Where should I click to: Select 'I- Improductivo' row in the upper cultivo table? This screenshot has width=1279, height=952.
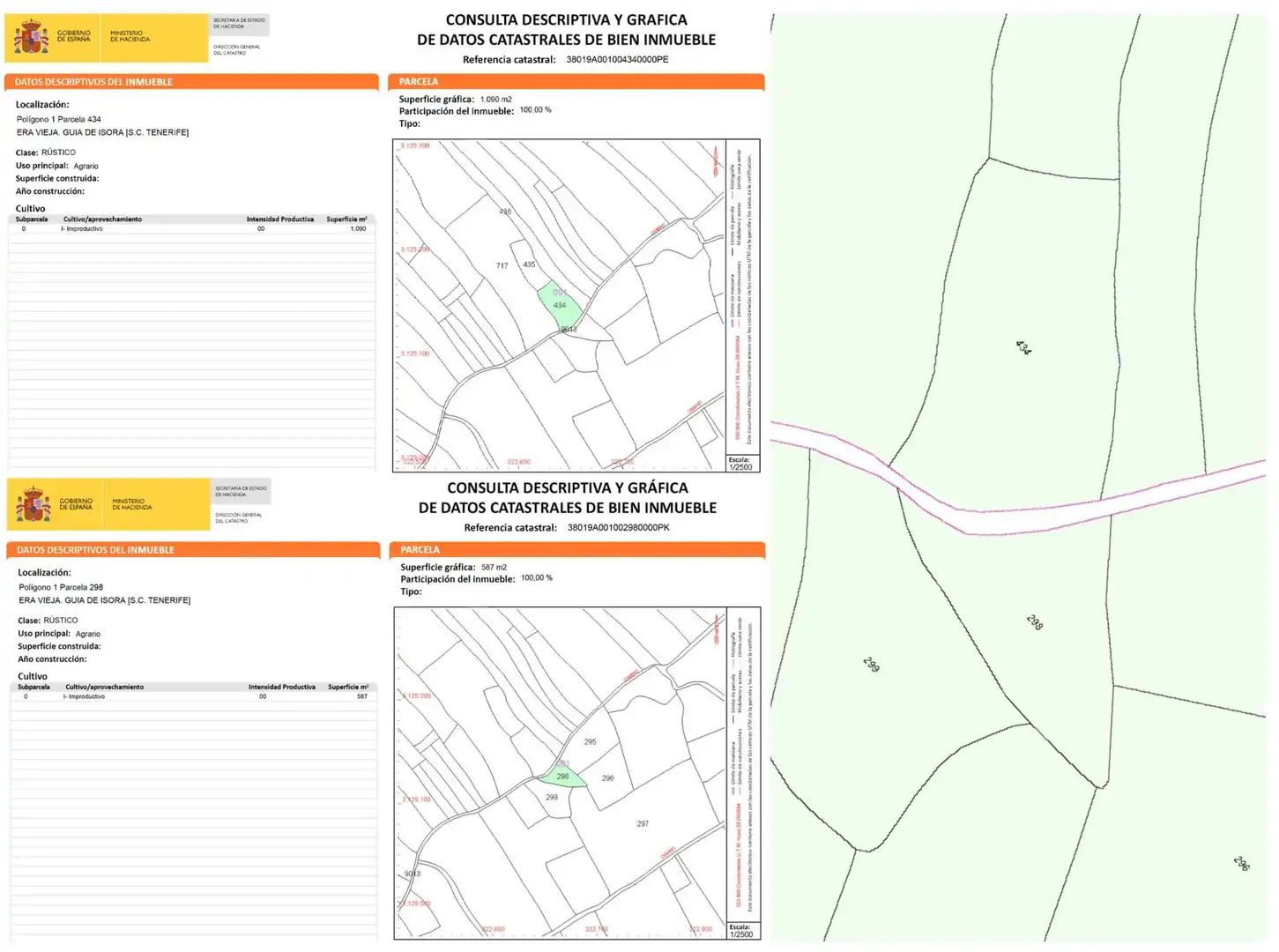192,229
